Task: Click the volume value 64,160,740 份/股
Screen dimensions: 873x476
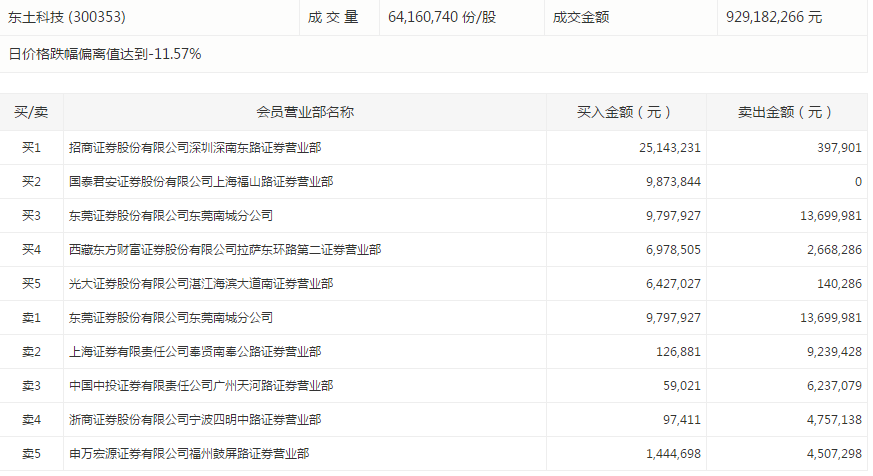Action: click(x=442, y=17)
